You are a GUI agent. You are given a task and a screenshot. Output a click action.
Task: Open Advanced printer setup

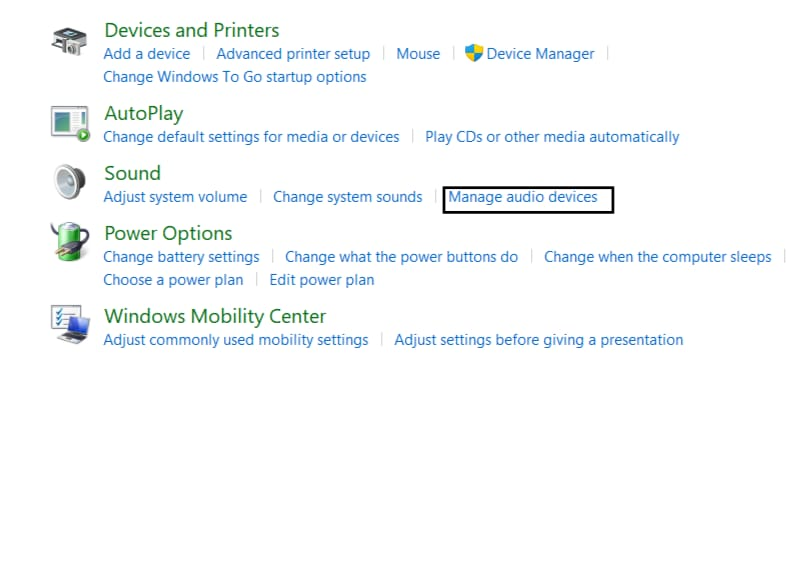(x=293, y=54)
